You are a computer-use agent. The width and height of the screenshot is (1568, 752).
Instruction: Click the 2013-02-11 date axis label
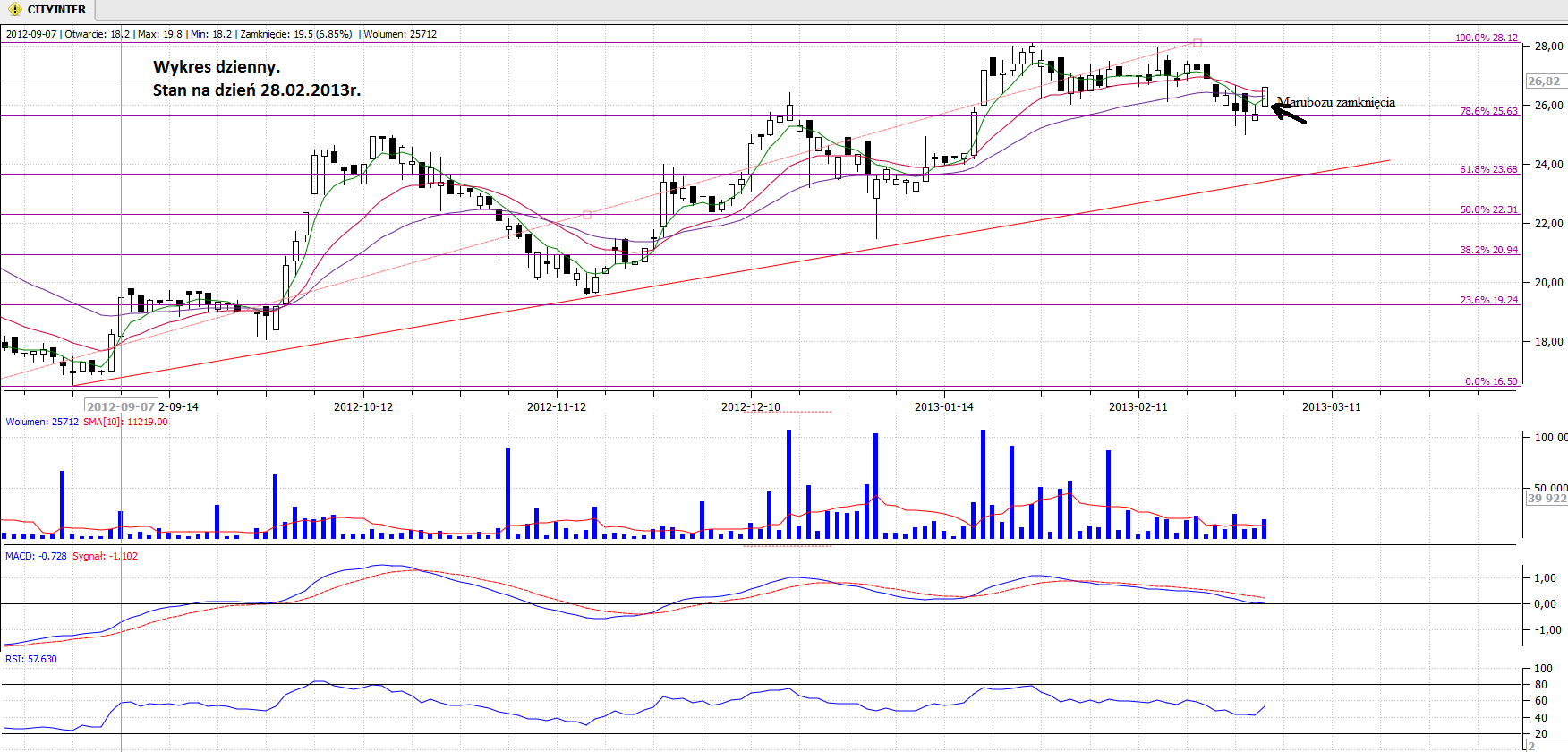(1138, 407)
